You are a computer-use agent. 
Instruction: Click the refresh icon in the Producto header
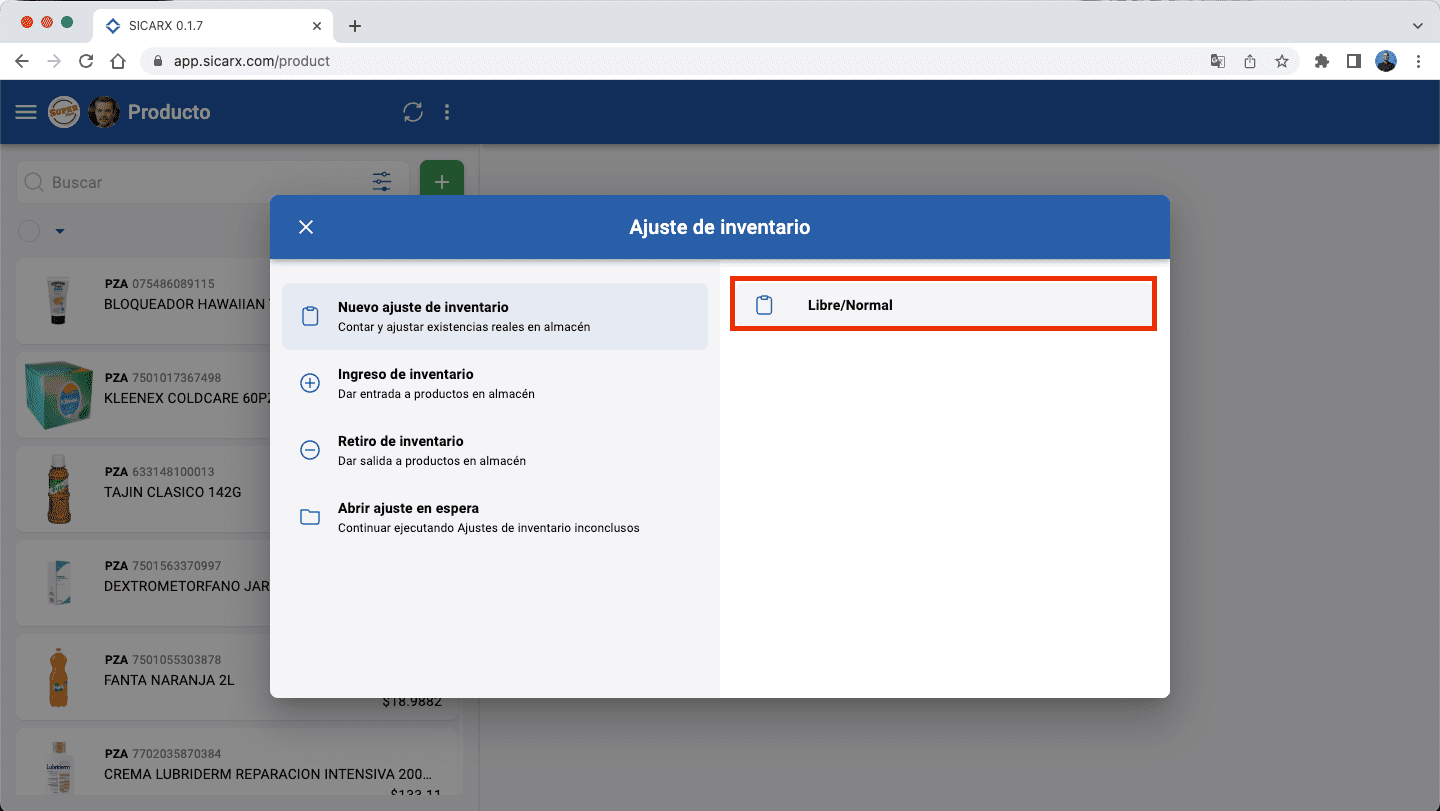pos(412,112)
